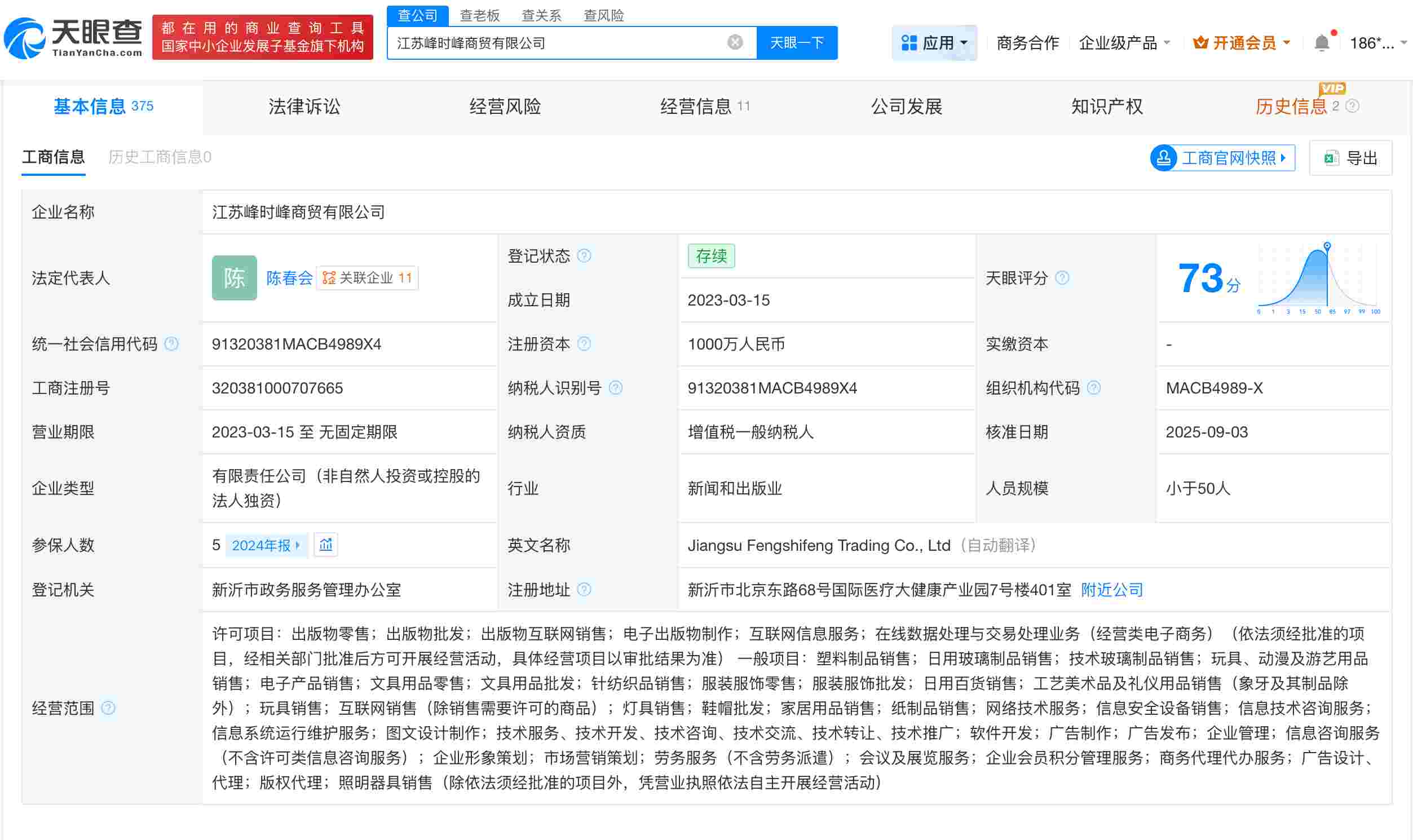The height and width of the screenshot is (840, 1413).
Task: Select the 查老板 search tab
Action: tap(479, 15)
